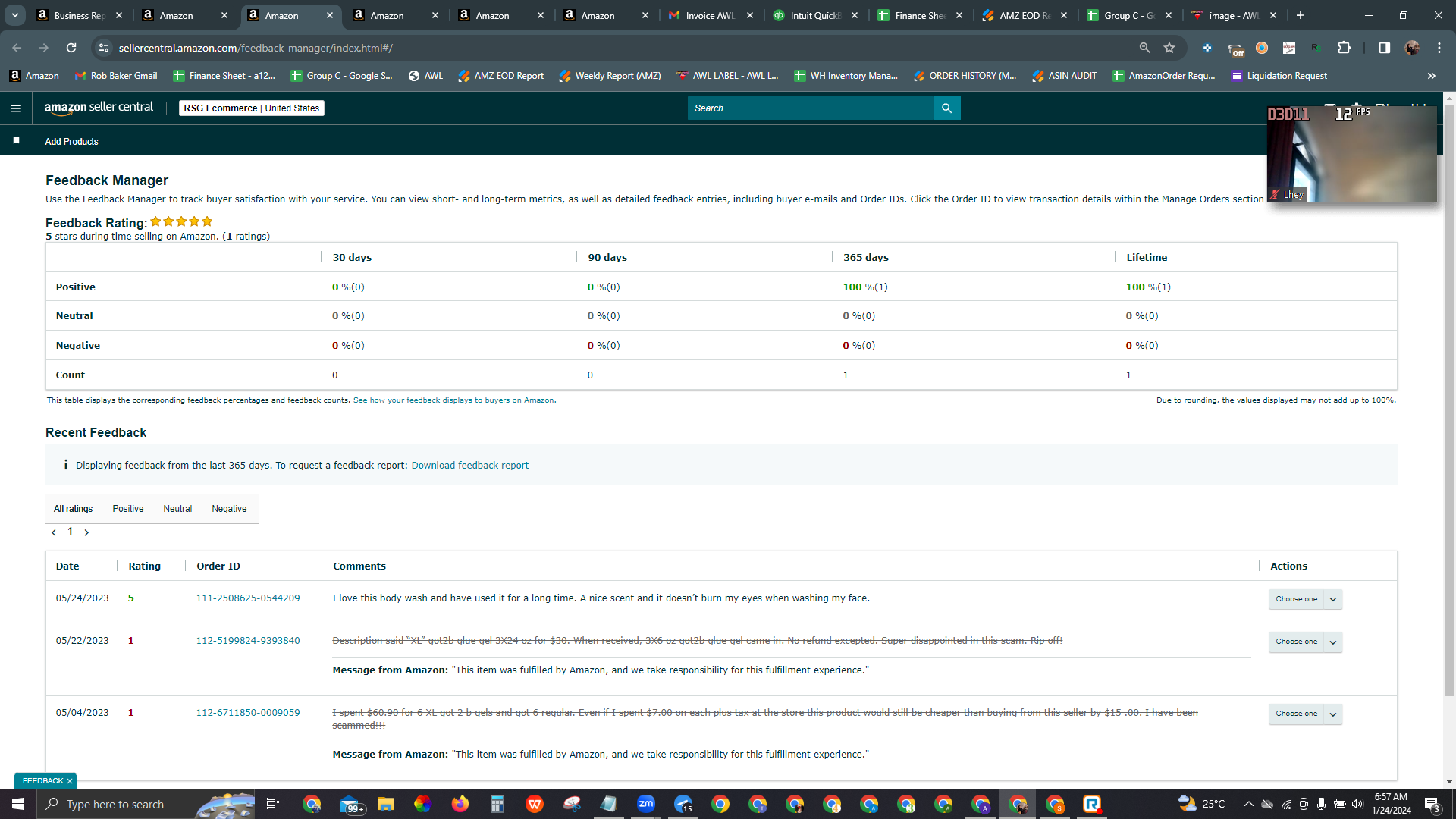Show hidden bookmarks with the overflow chevron
Viewport: 1456px width, 819px height.
tap(1432, 76)
